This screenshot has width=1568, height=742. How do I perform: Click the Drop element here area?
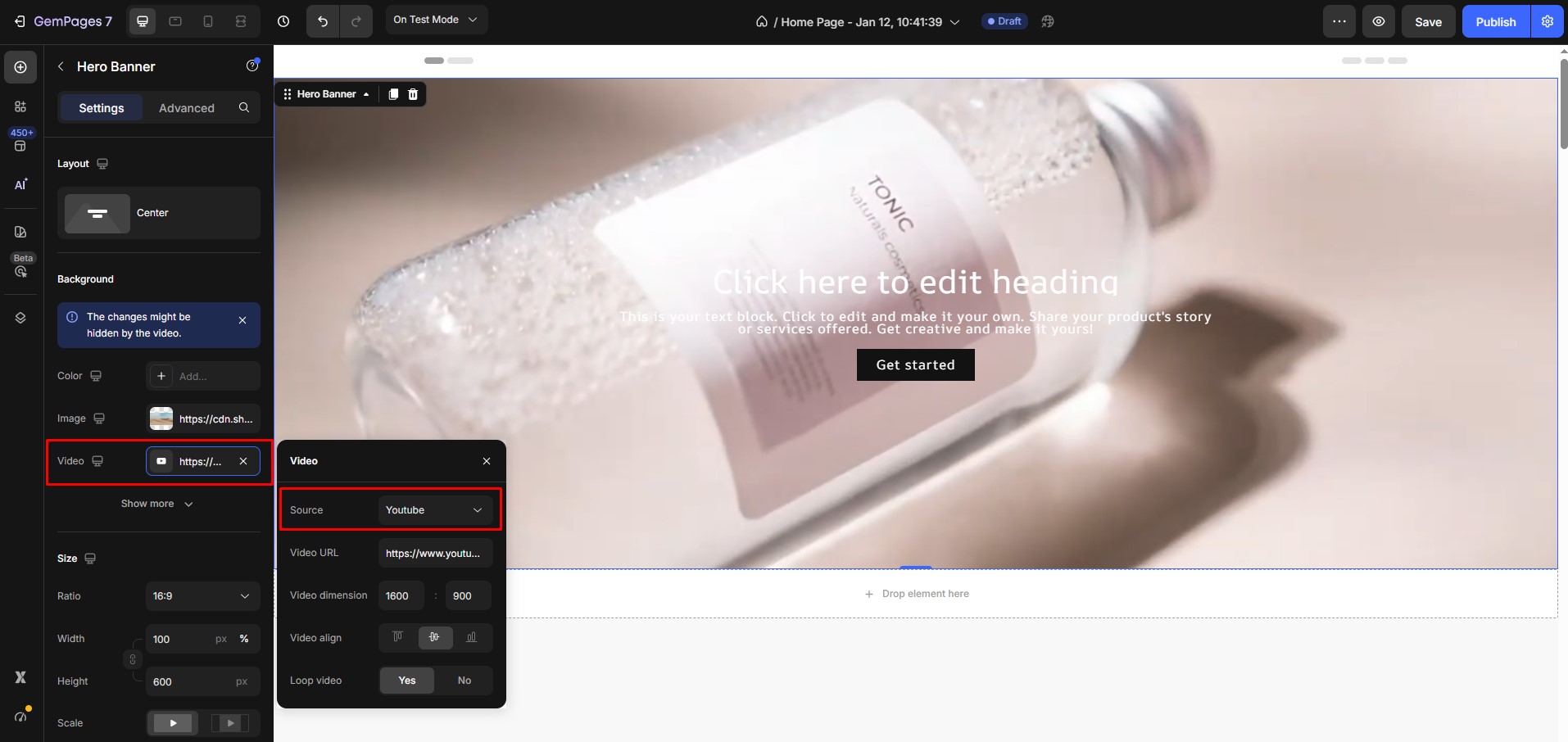click(917, 594)
